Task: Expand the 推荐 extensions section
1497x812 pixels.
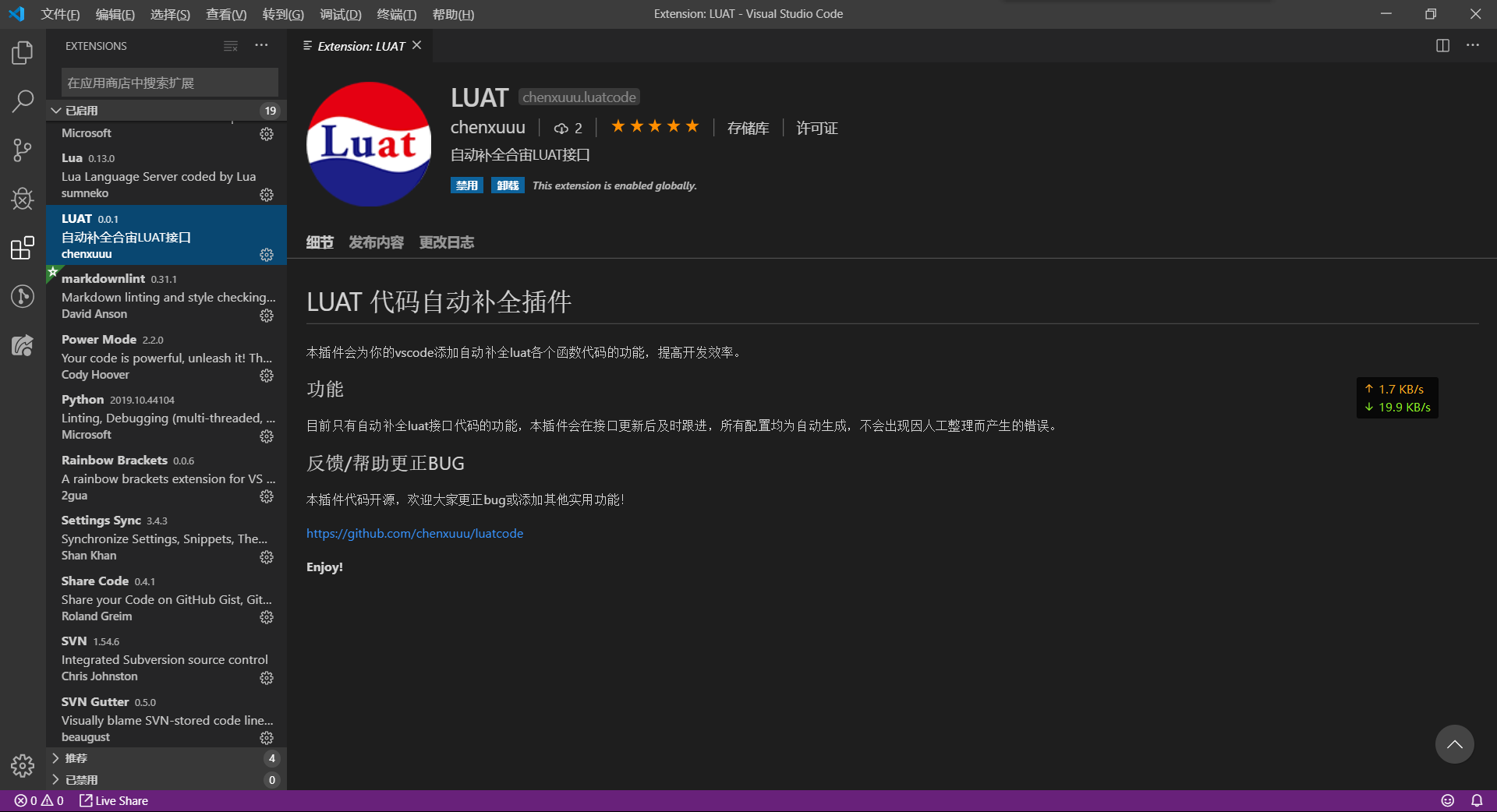Action: click(166, 758)
